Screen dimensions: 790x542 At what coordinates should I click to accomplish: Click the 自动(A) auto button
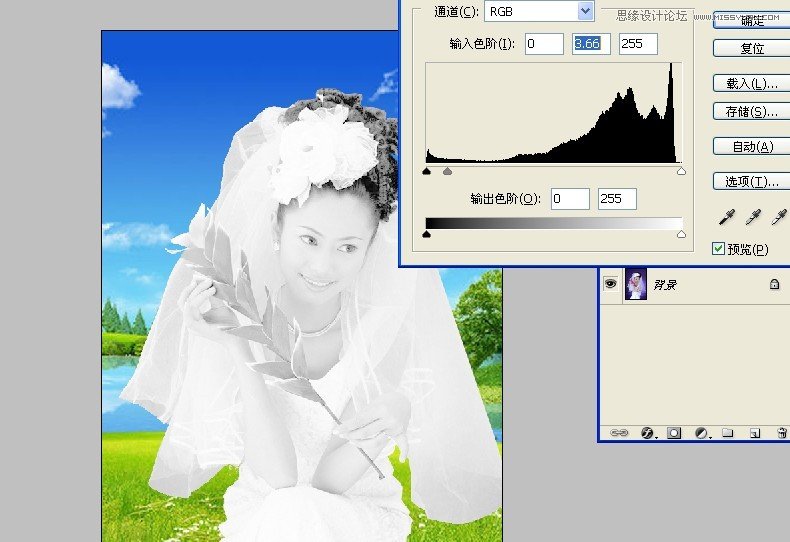(752, 147)
